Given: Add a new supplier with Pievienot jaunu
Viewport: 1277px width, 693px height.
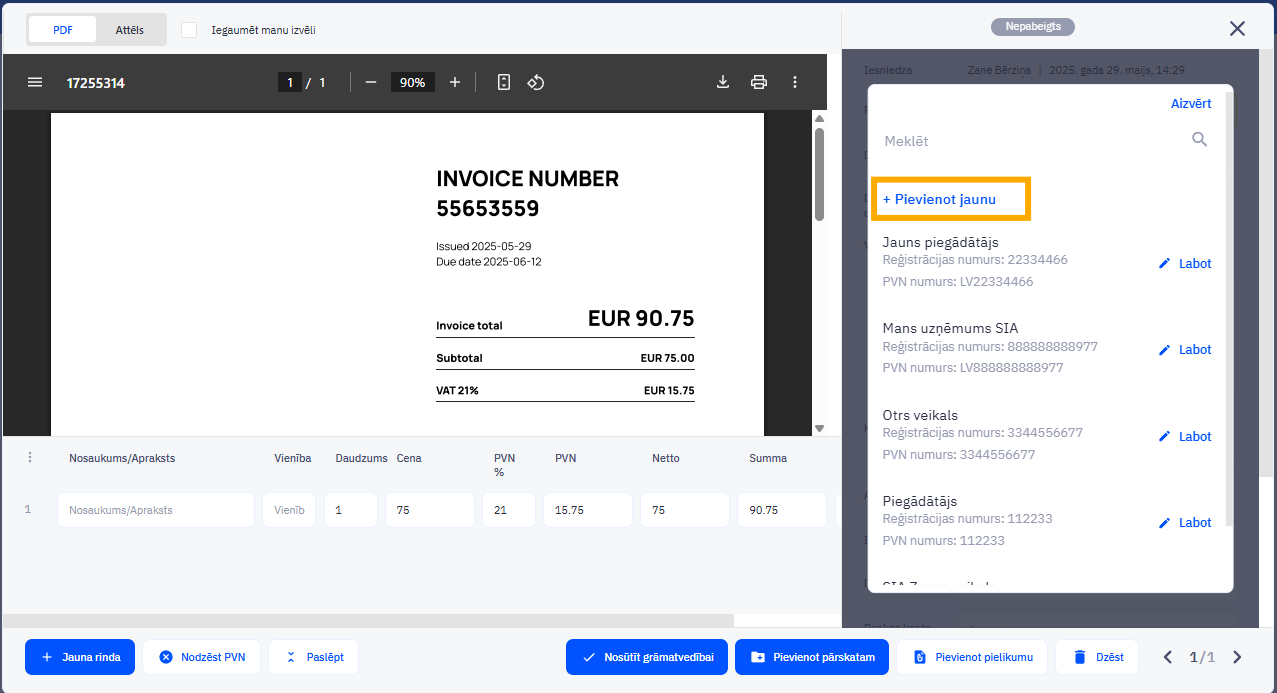Looking at the screenshot, I should tap(939, 199).
